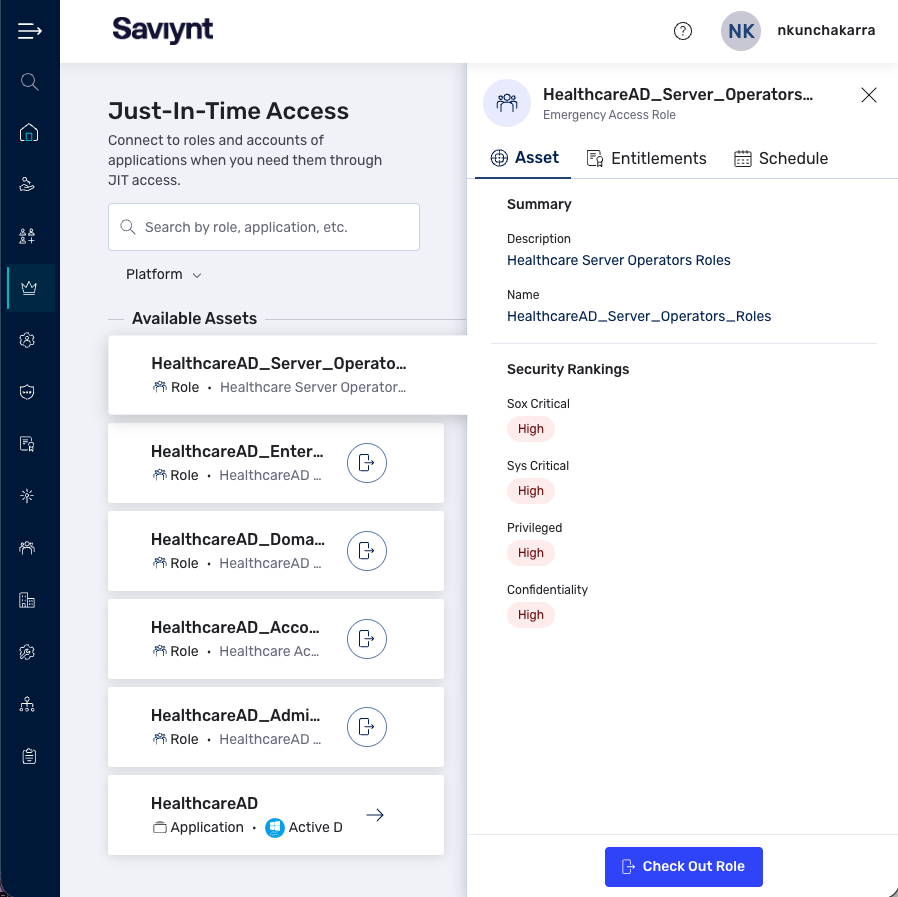This screenshot has width=898, height=897.
Task: Check out HealthcareAD_Admi role icon
Action: pyautogui.click(x=367, y=727)
